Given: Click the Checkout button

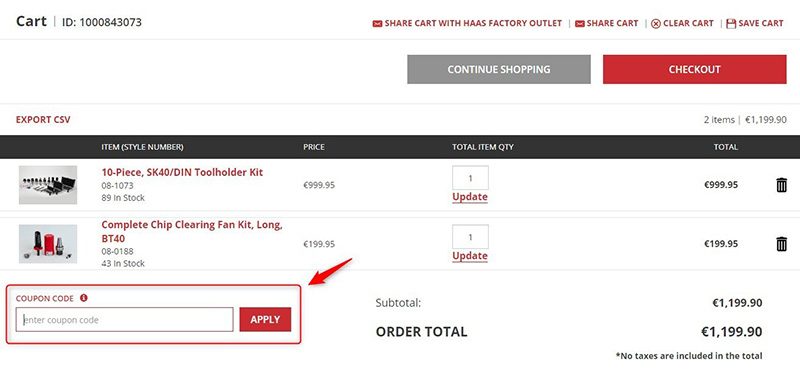Looking at the screenshot, I should tap(694, 69).
